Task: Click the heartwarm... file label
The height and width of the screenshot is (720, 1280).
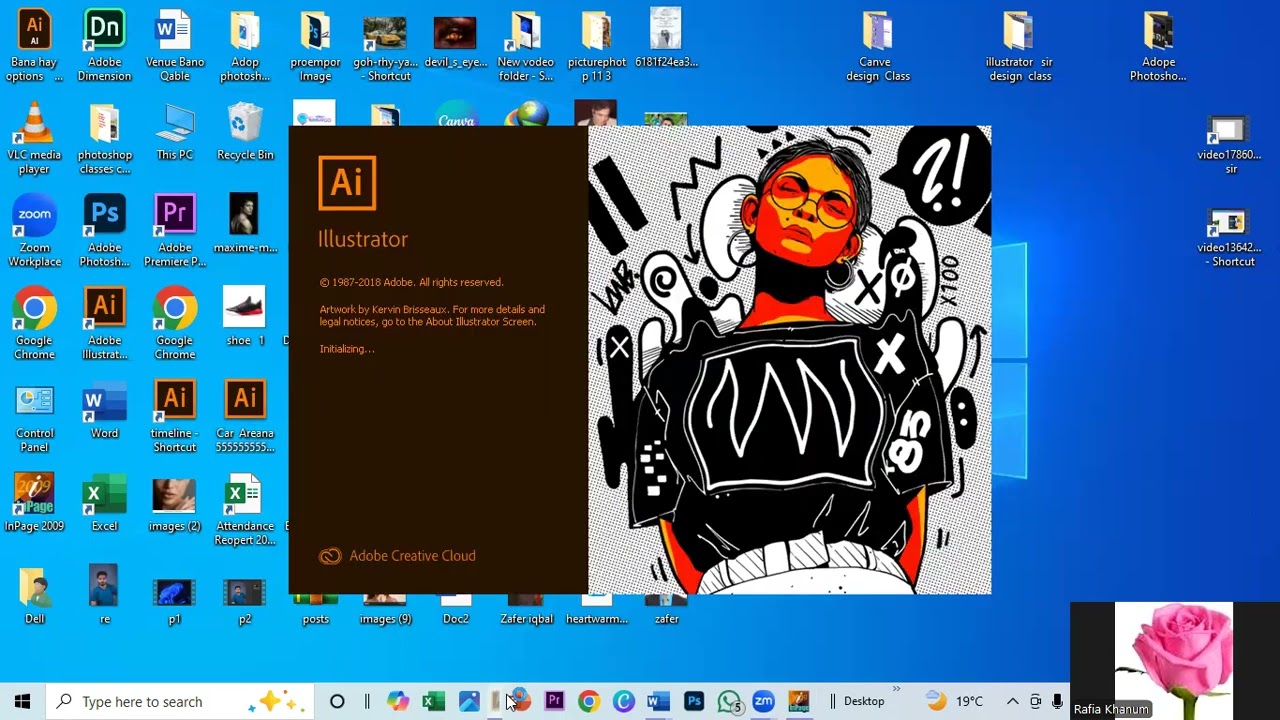Action: click(597, 619)
